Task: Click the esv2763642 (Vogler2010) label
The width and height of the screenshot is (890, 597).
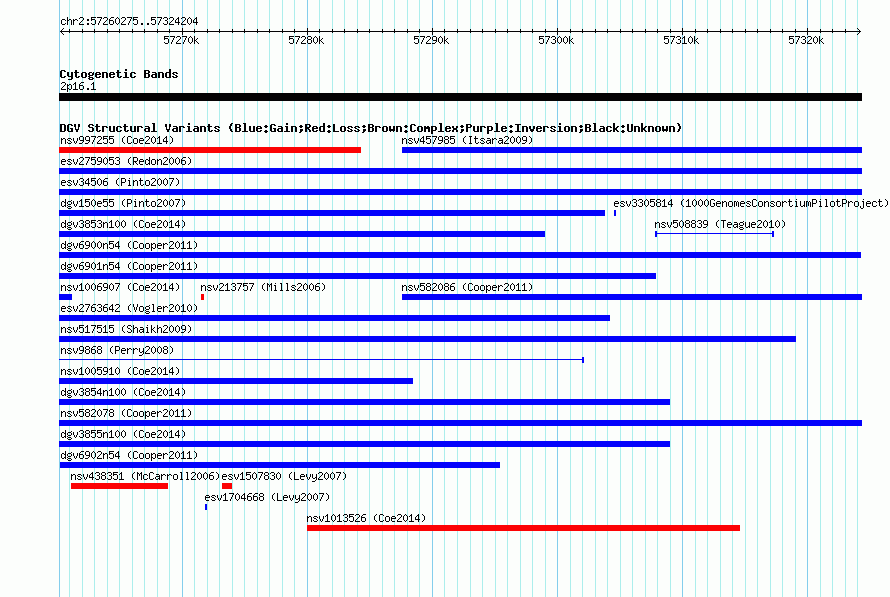Action: [129, 308]
